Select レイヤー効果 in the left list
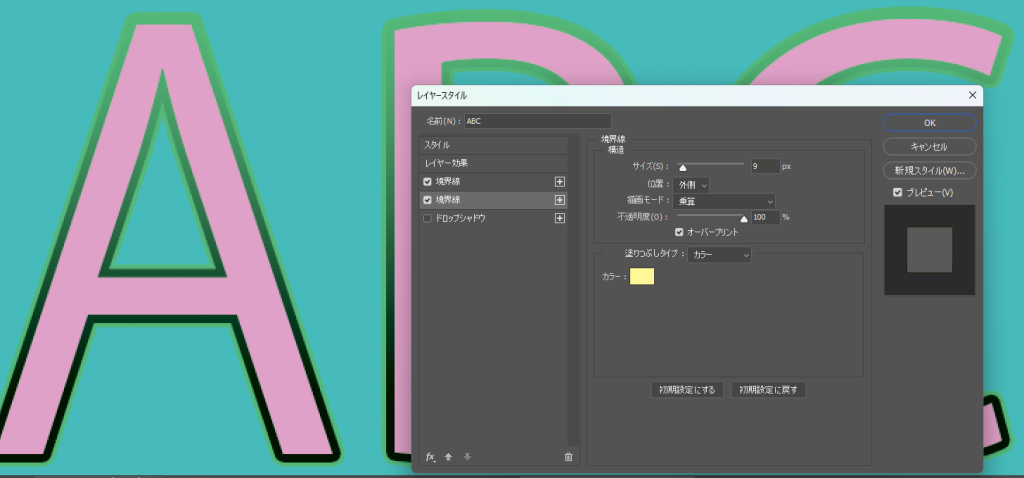This screenshot has height=478, width=1024. click(x=493, y=163)
